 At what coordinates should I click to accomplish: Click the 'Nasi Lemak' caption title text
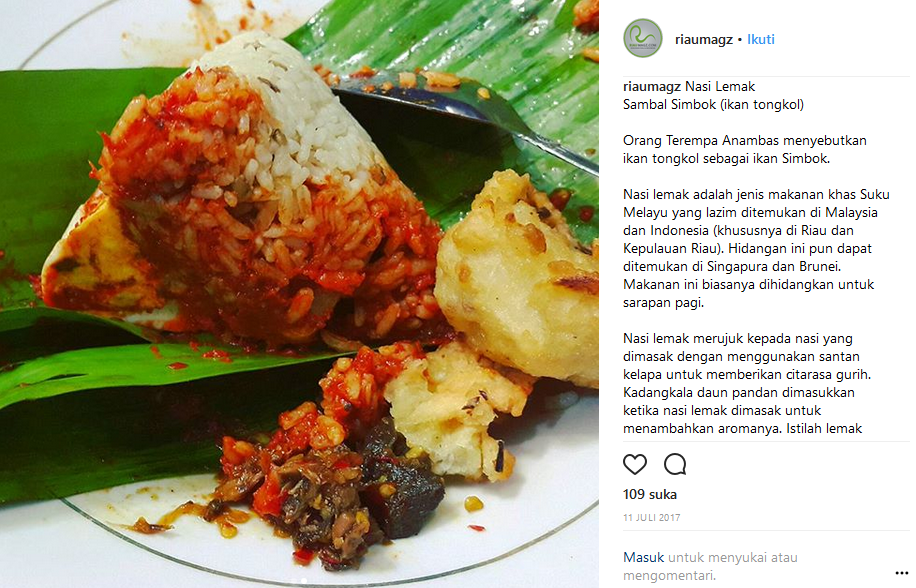click(720, 86)
